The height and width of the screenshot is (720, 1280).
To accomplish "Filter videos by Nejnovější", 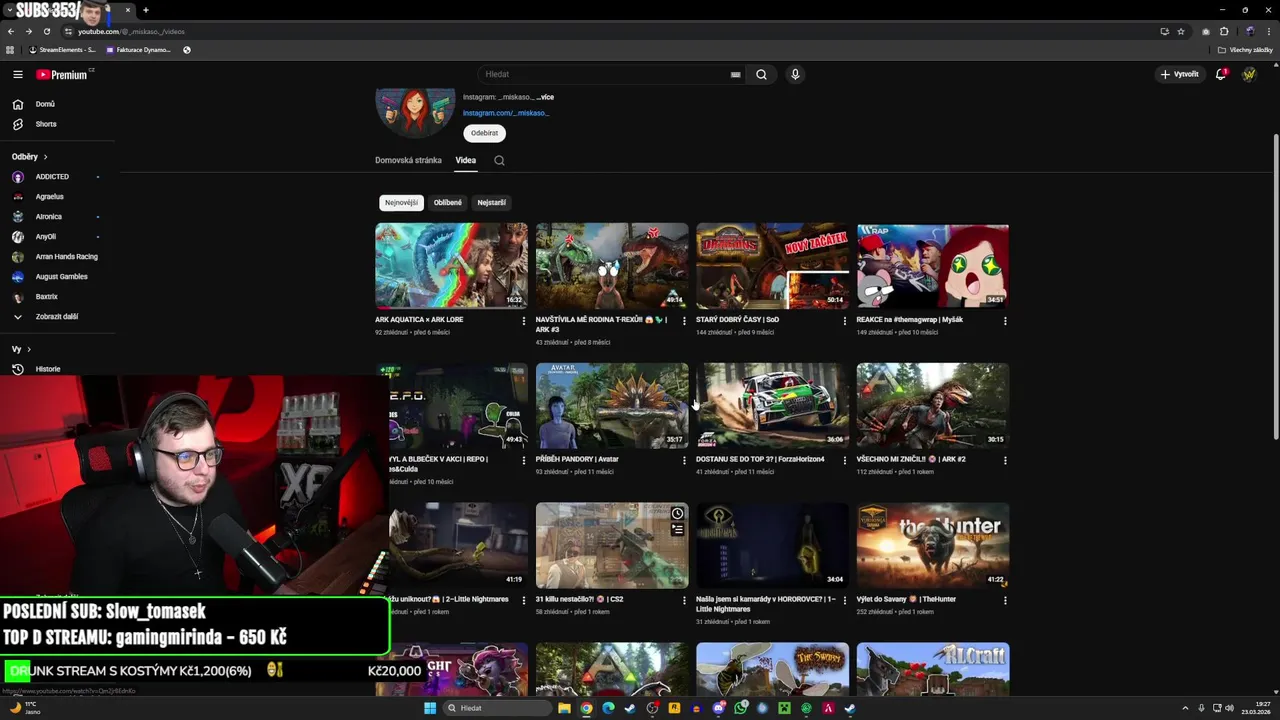I will 401,202.
